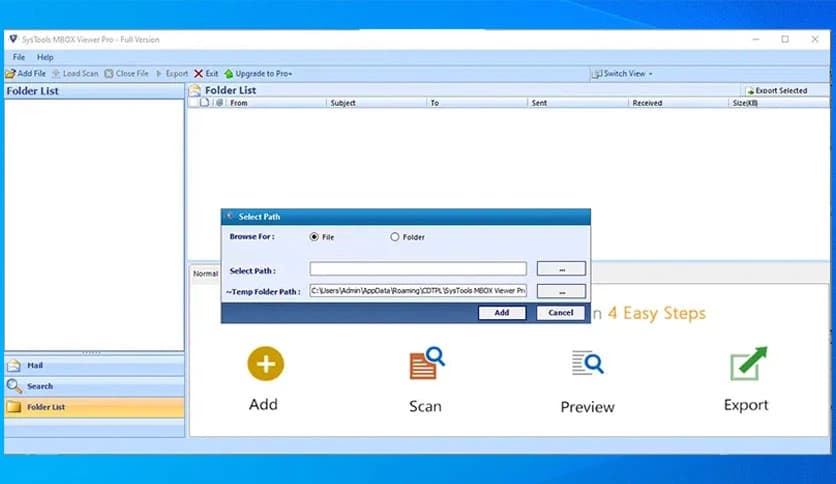Click the red Exit icon

pyautogui.click(x=198, y=74)
